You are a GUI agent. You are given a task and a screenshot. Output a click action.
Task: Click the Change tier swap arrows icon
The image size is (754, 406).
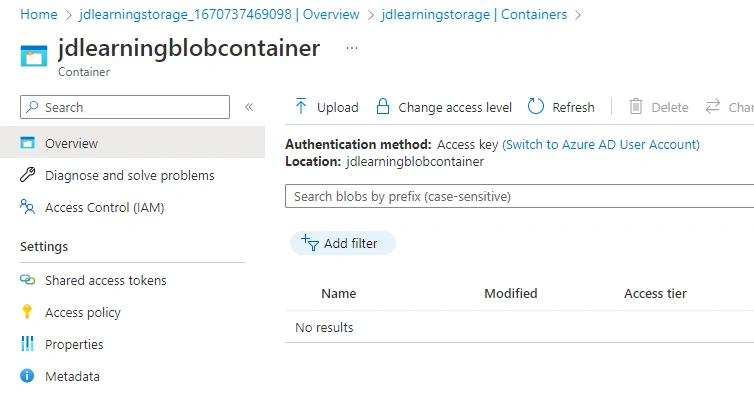713,106
